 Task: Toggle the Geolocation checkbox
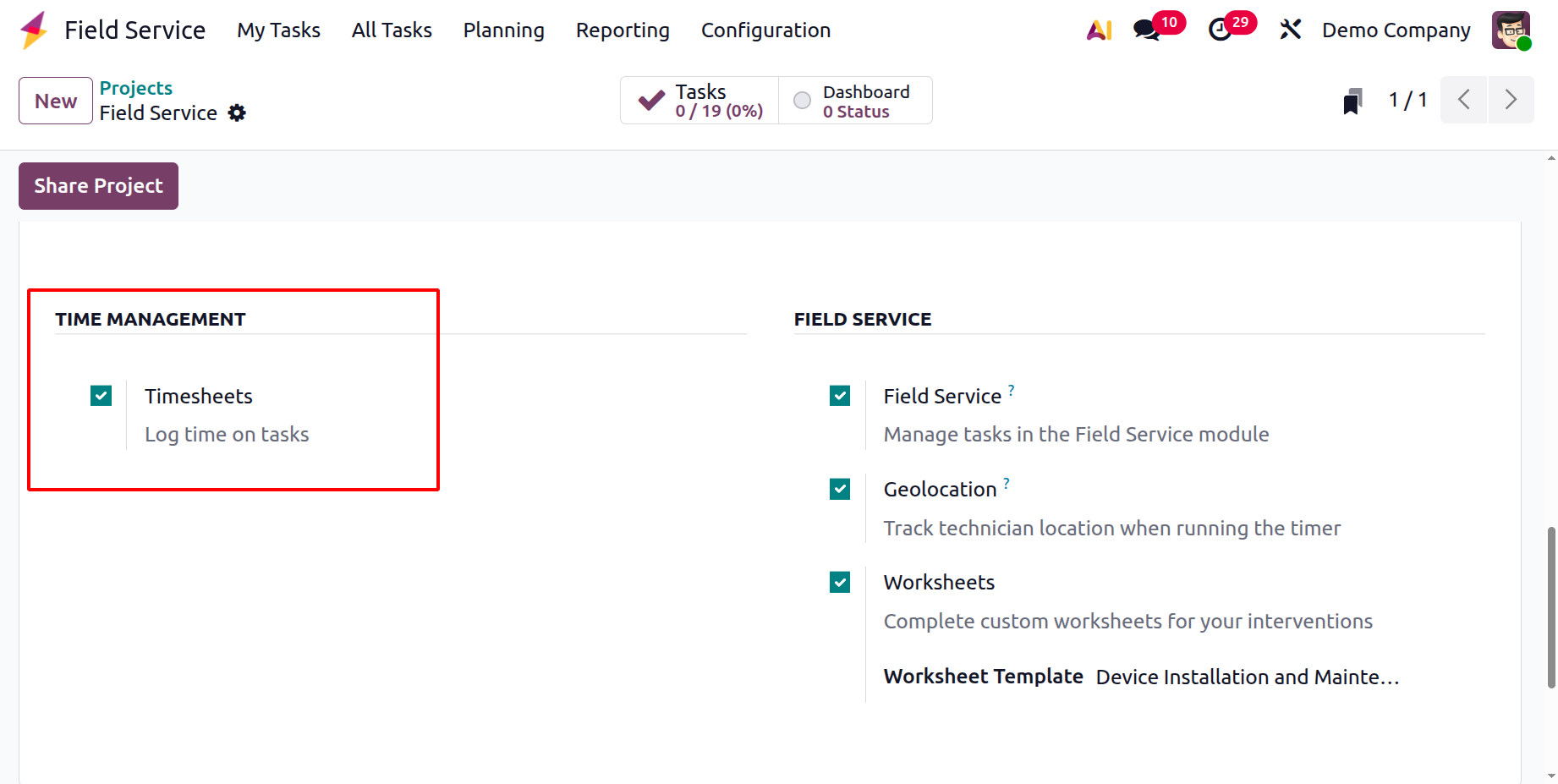click(x=840, y=489)
